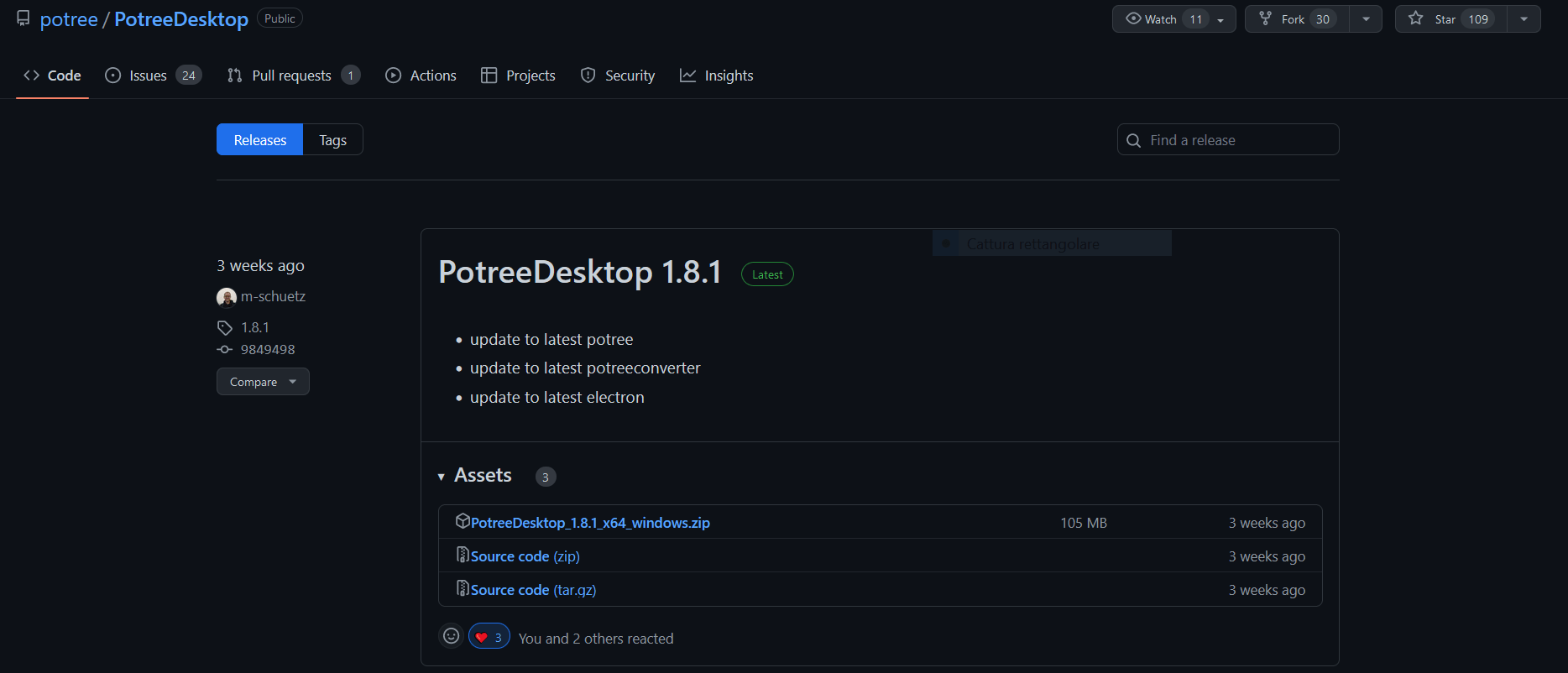Open the PotreeDesktop repository link

(x=181, y=19)
